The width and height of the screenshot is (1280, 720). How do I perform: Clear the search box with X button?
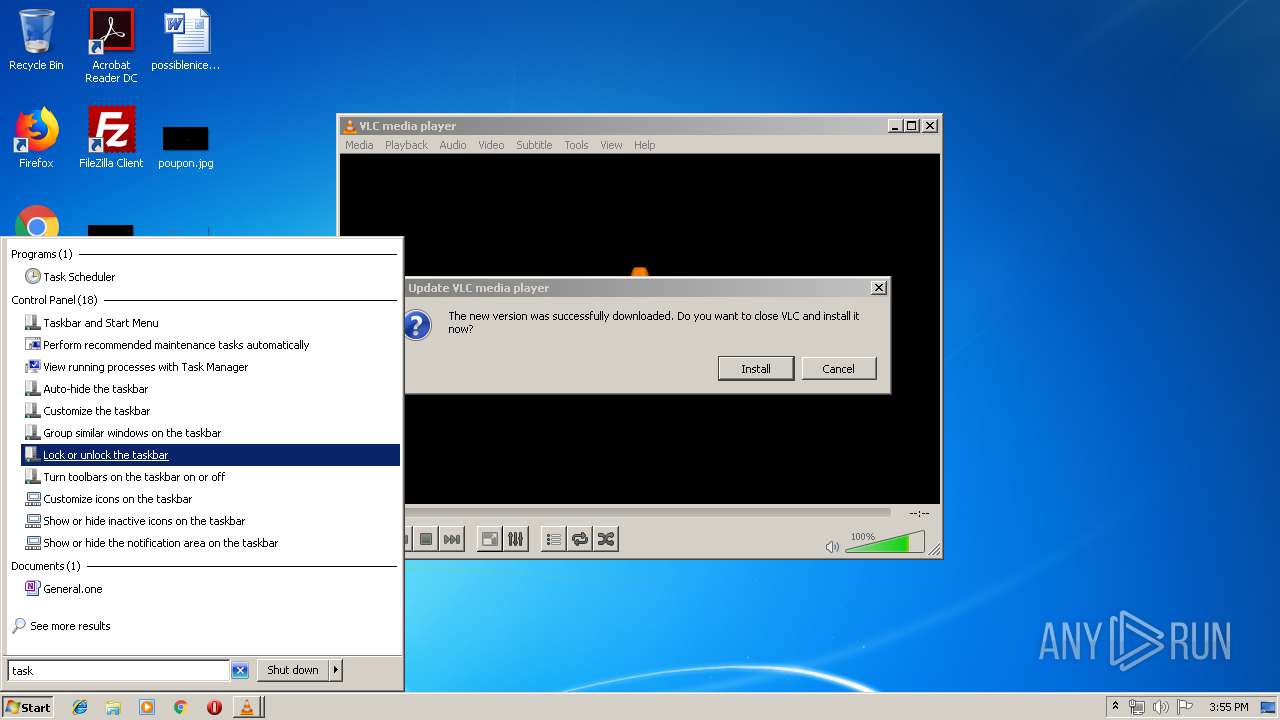click(240, 670)
